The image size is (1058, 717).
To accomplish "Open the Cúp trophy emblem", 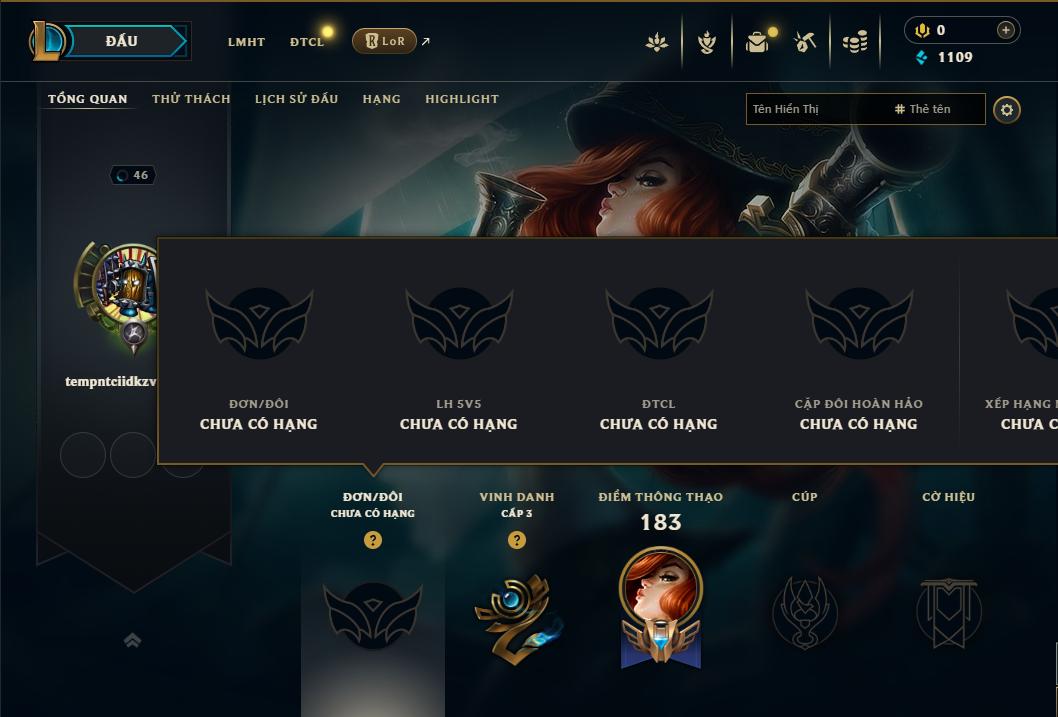I will click(805, 612).
